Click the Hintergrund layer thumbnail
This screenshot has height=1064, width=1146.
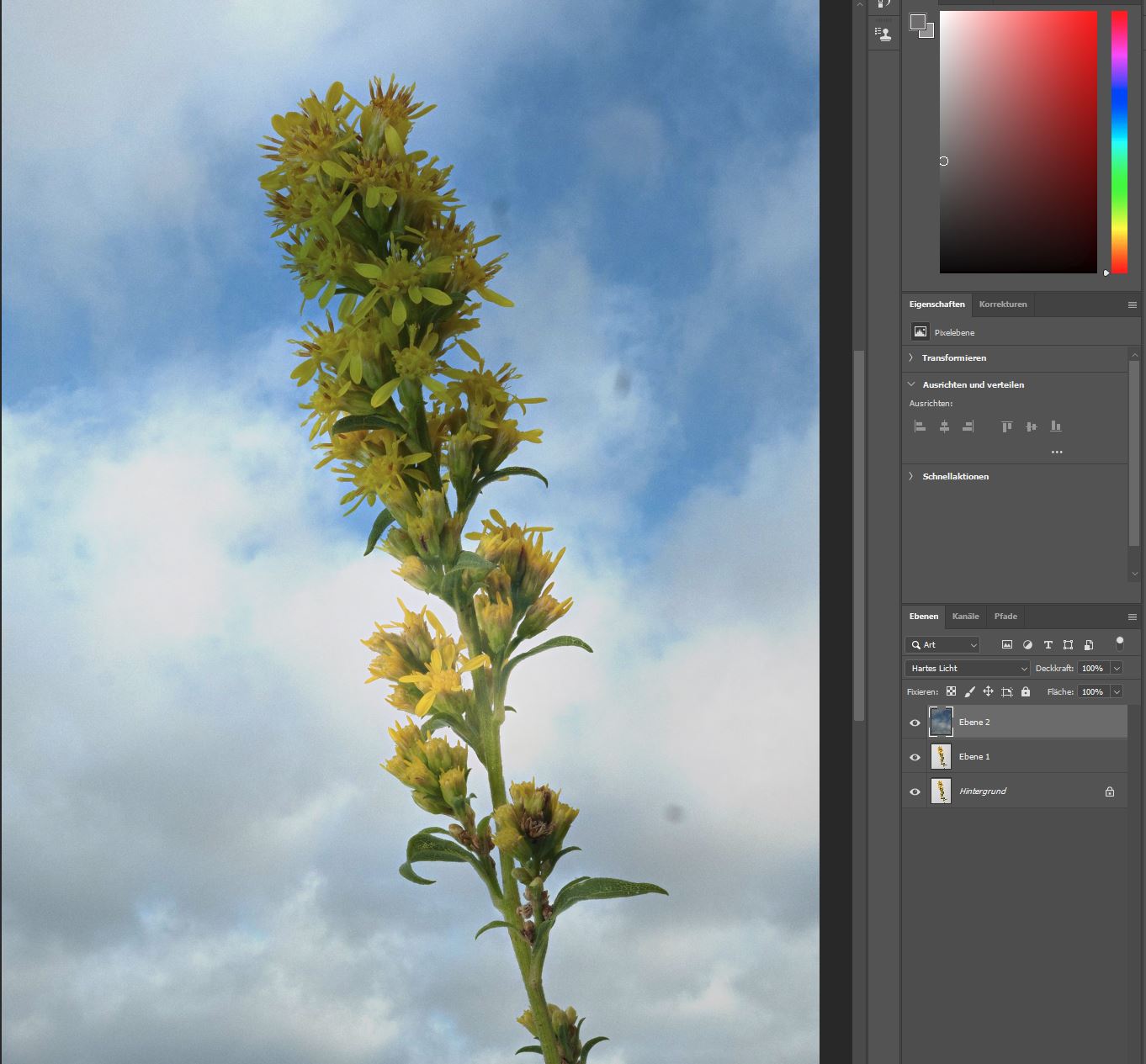pos(941,791)
